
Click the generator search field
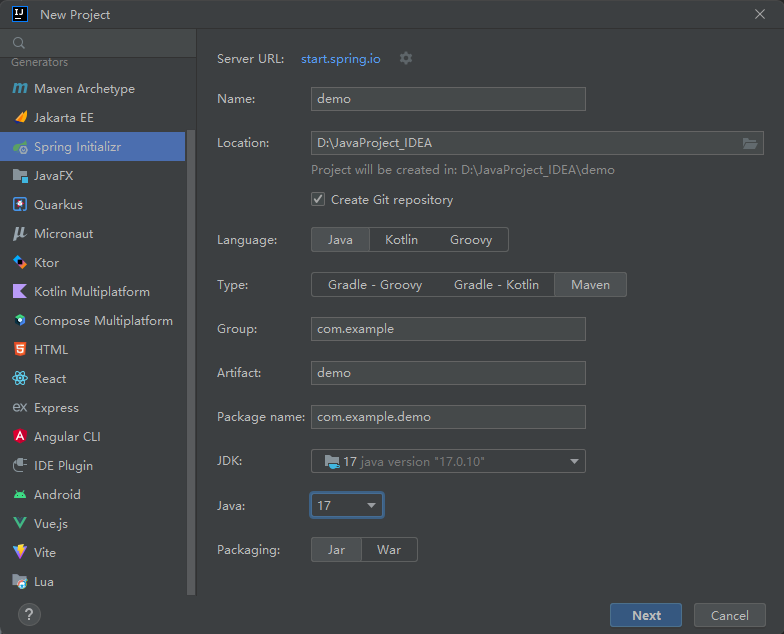pos(98,43)
